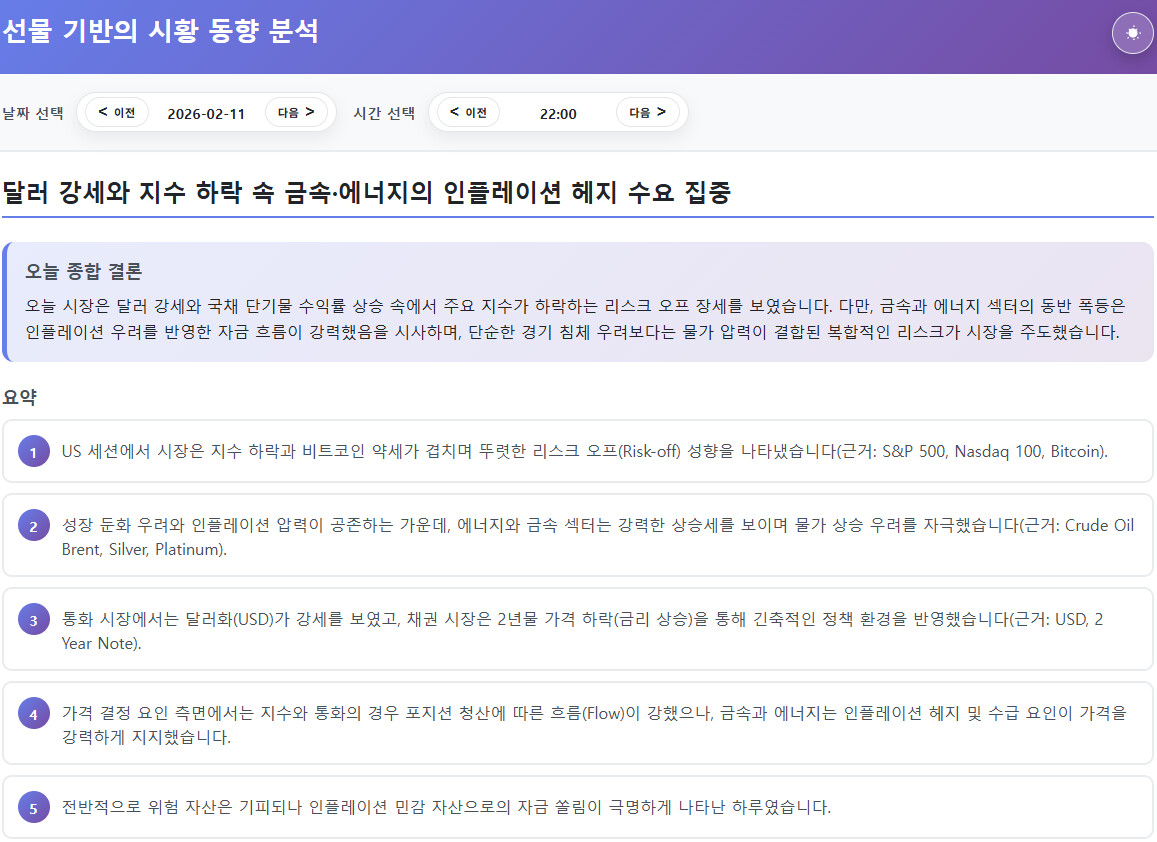Click the 22:00 time value
1157x842 pixels.
[558, 113]
